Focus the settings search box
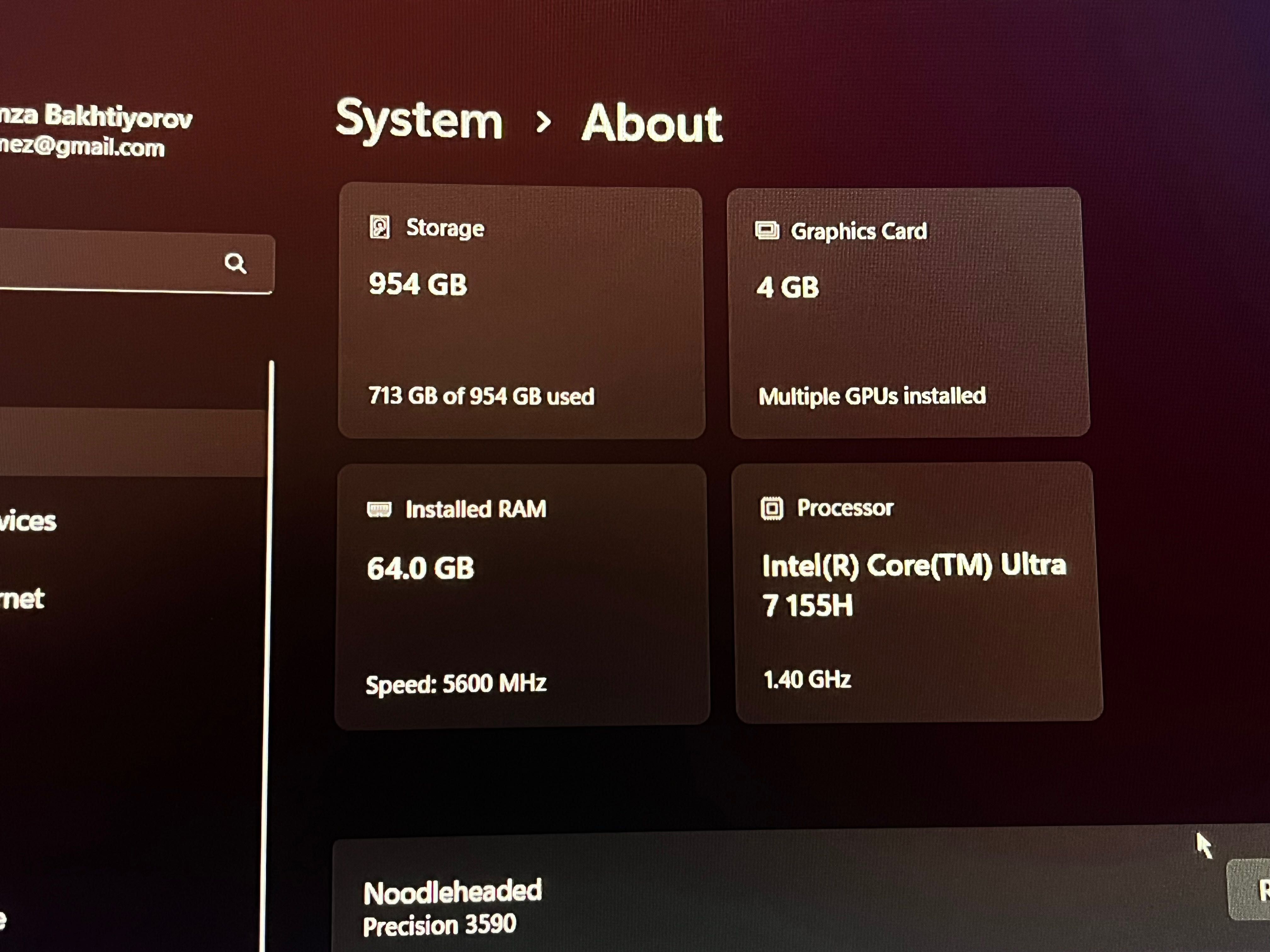1270x952 pixels. [137, 262]
